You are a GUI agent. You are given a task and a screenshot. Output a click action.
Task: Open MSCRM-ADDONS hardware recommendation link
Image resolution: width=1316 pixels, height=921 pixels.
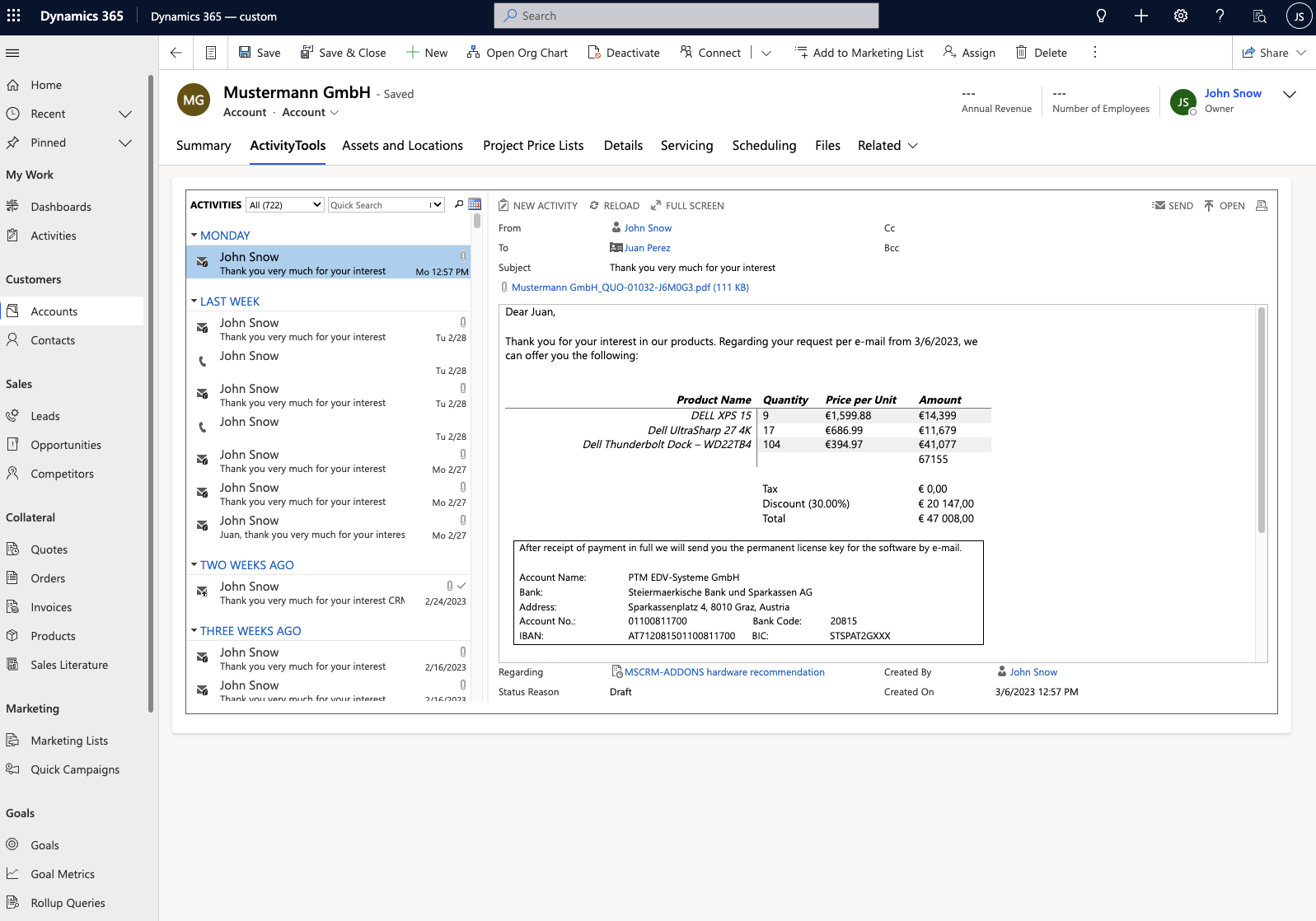[724, 672]
